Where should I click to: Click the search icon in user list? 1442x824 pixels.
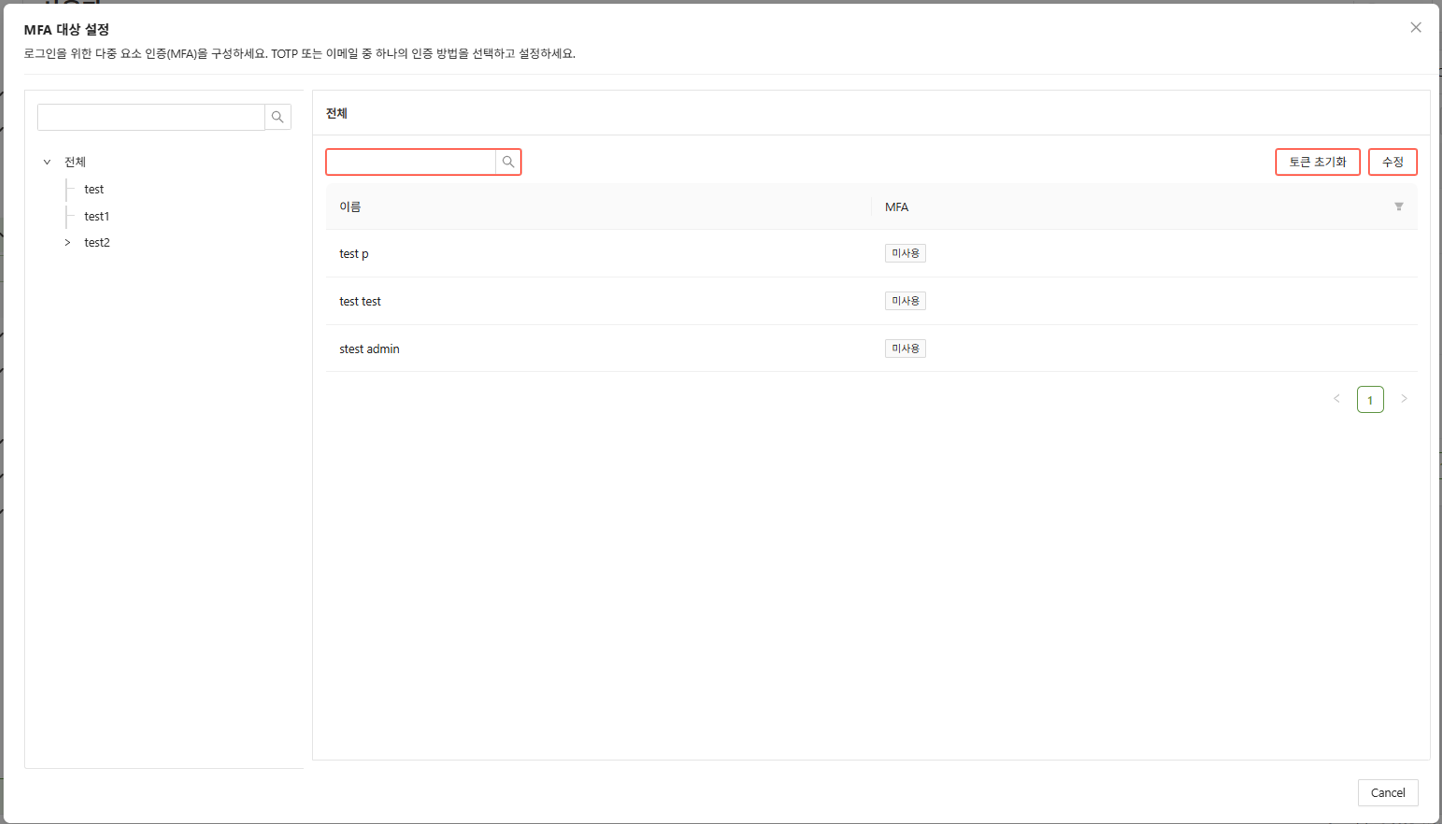coord(508,162)
